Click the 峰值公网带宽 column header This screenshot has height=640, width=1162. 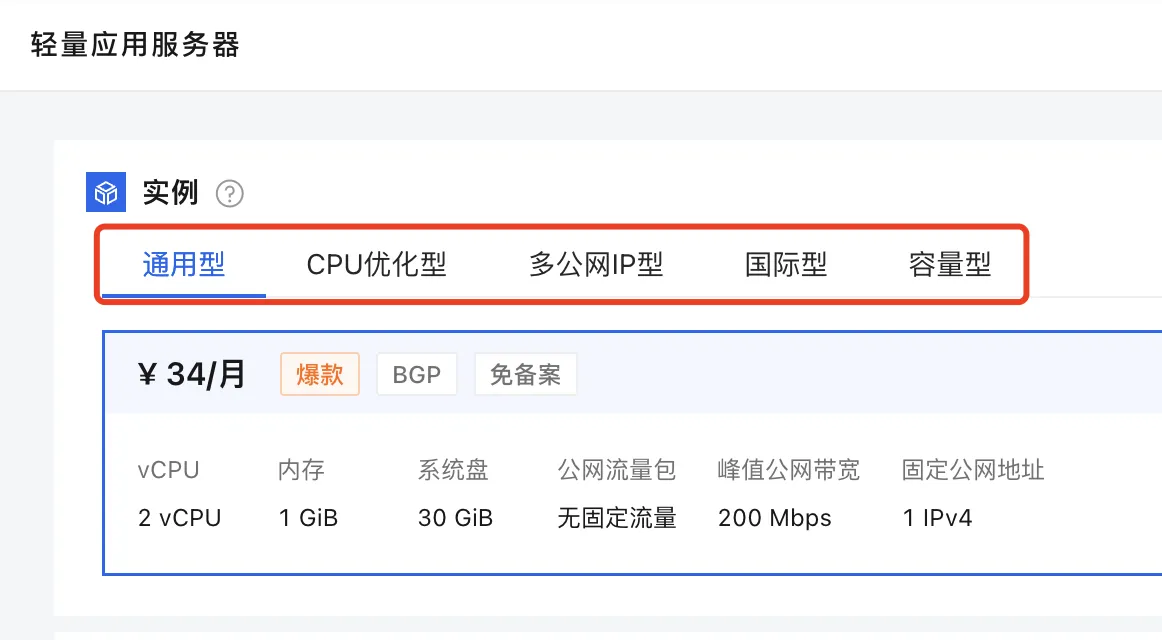pos(786,470)
